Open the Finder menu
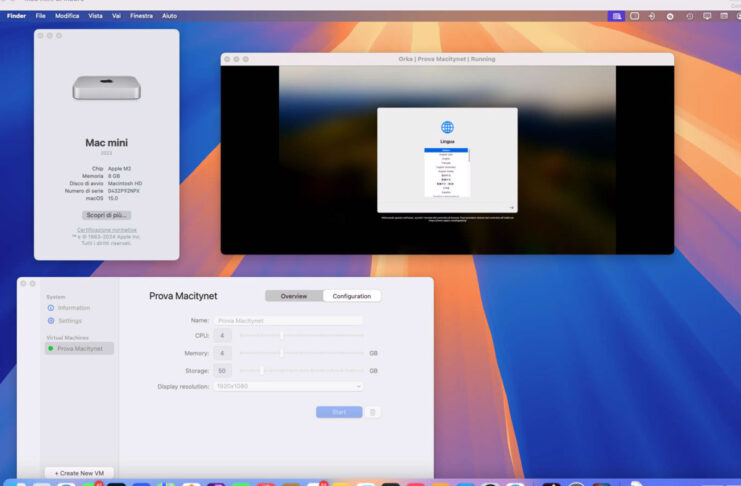 click(16, 16)
